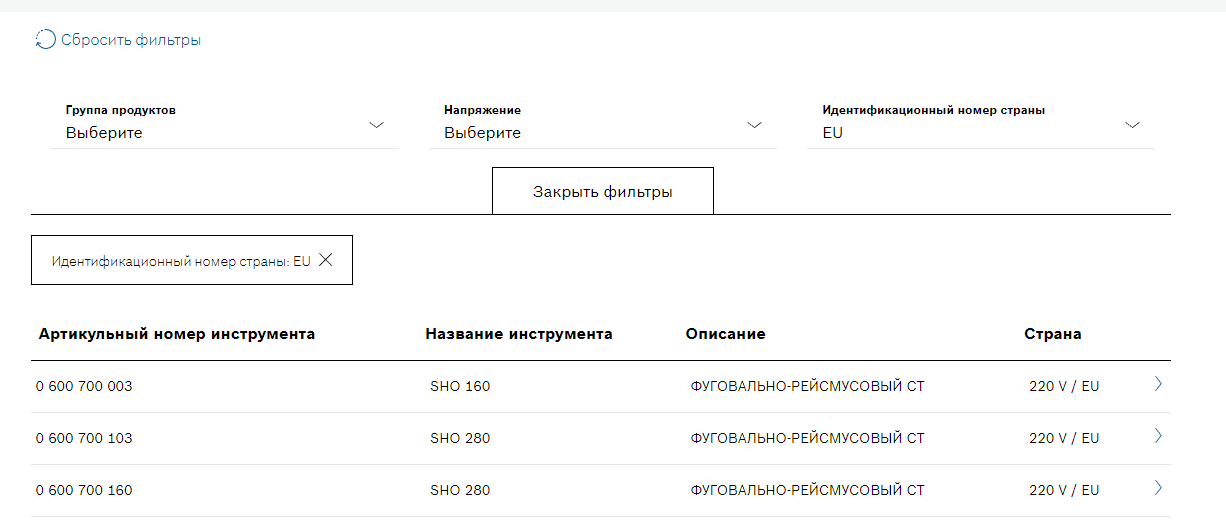This screenshot has height=532, width=1226.
Task: Open row with article 0 600 700 160
Action: point(601,490)
